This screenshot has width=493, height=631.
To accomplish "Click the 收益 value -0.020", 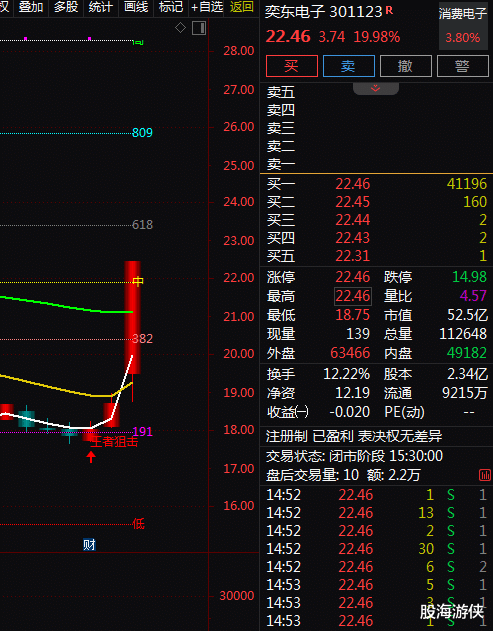I will (349, 412).
